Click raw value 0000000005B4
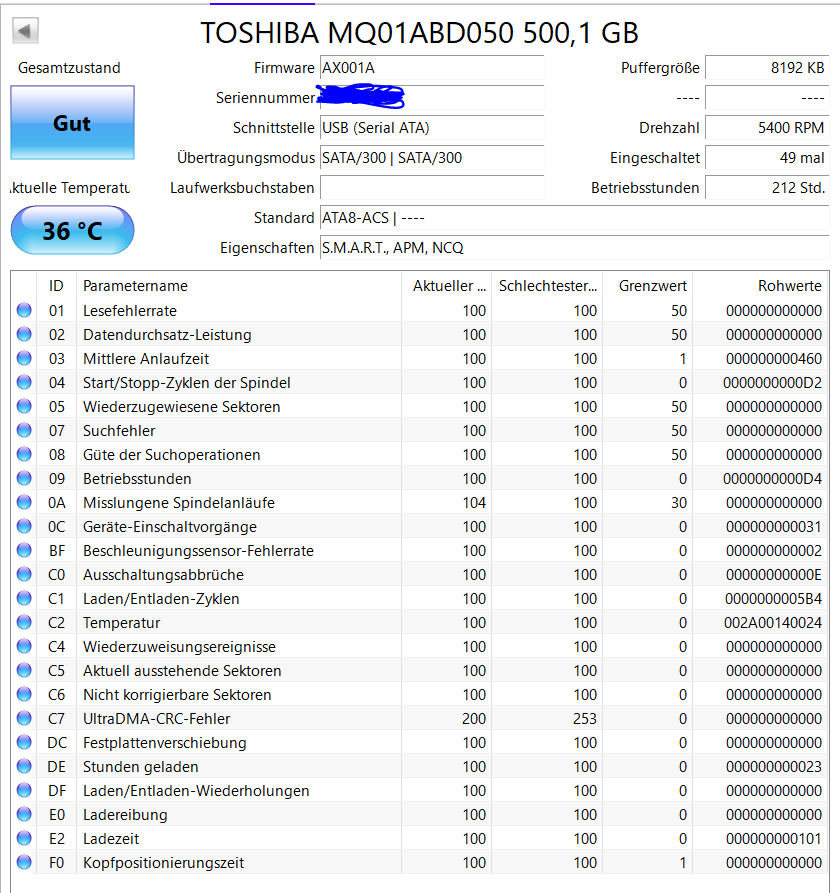This screenshot has width=840, height=893. (x=773, y=599)
